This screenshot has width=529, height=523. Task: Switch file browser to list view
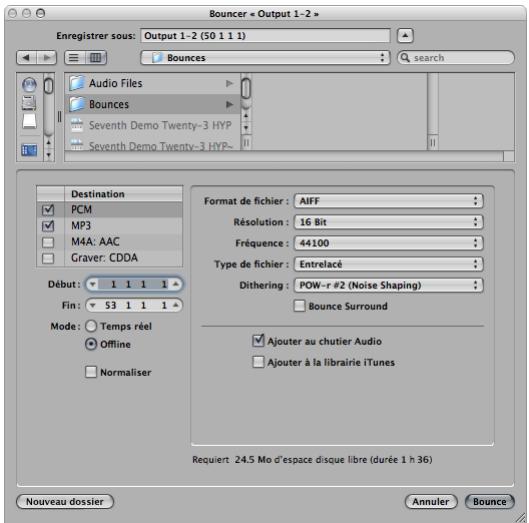tap(75, 58)
